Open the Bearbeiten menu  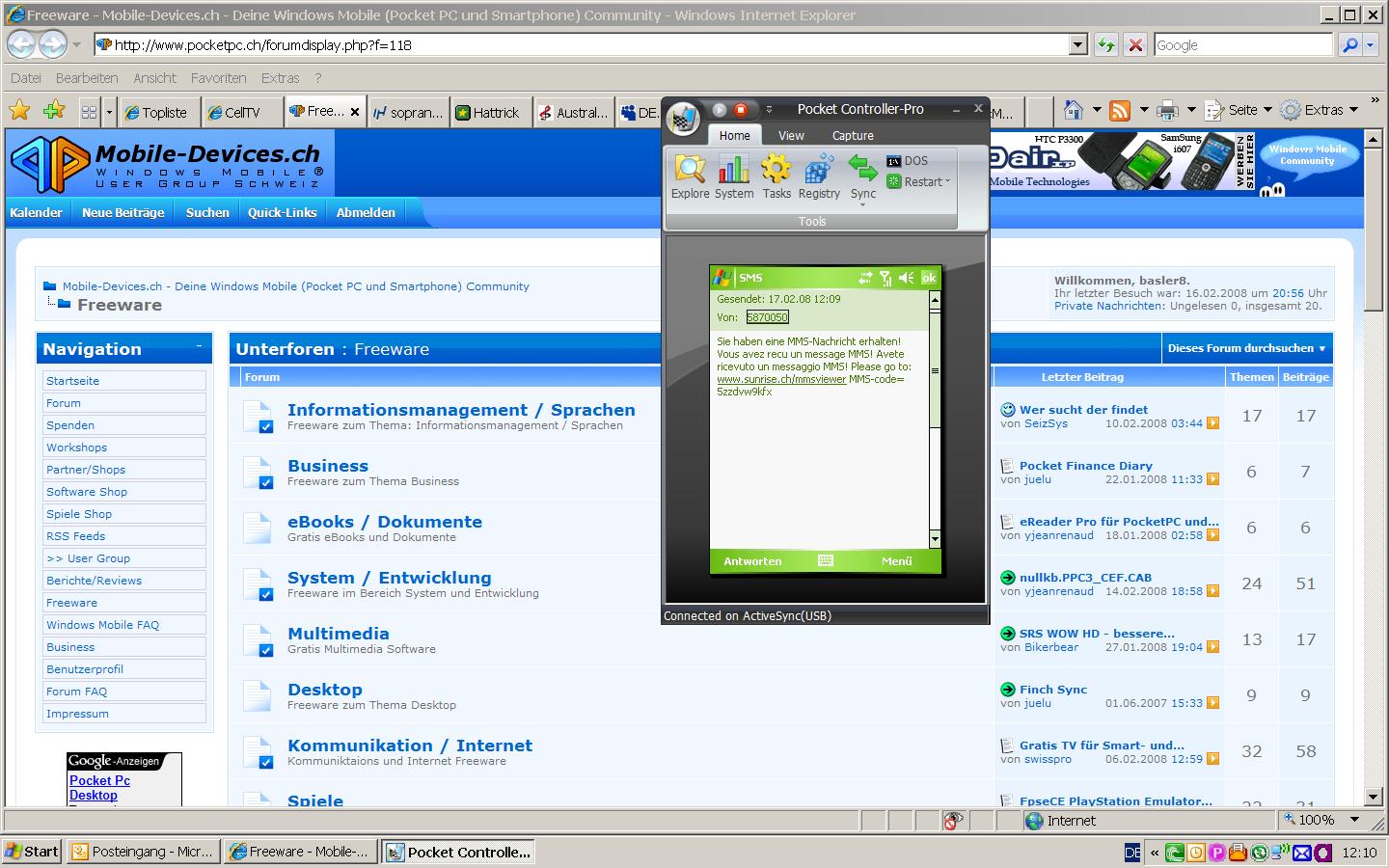pos(87,78)
